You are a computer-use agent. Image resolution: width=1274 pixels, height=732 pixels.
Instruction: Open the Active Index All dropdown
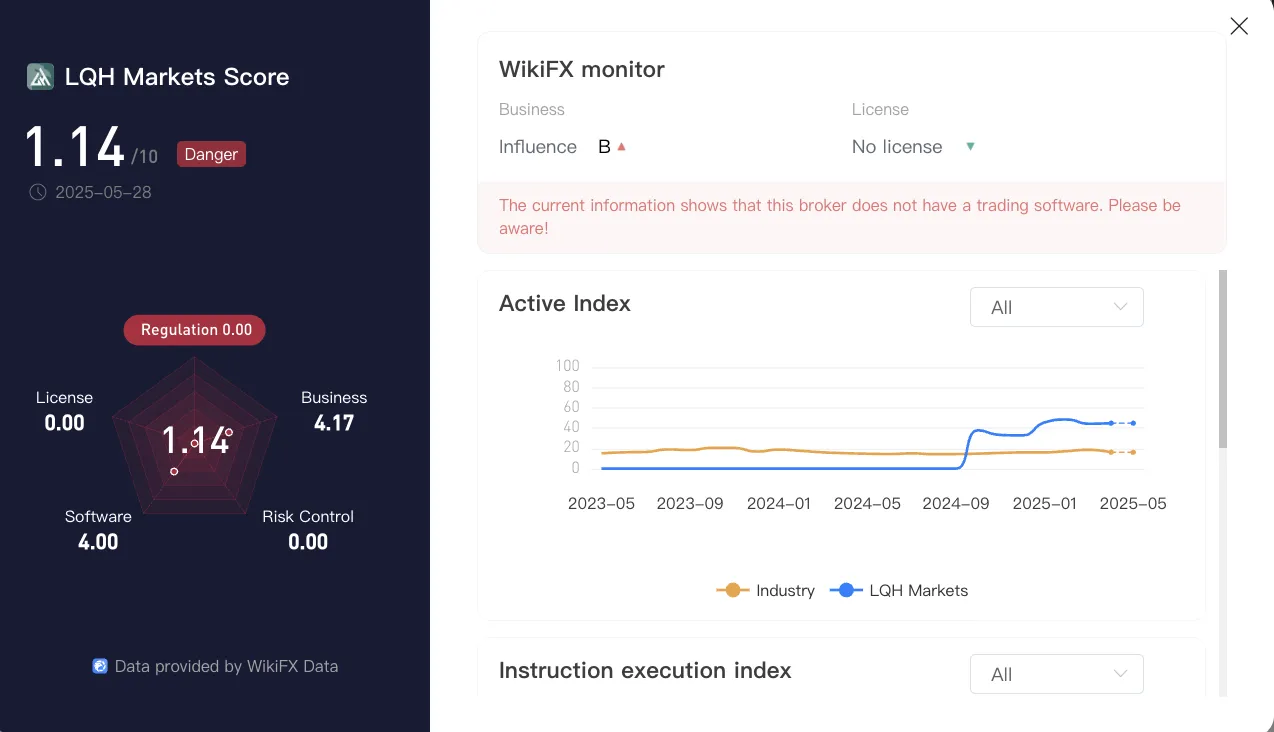1057,307
